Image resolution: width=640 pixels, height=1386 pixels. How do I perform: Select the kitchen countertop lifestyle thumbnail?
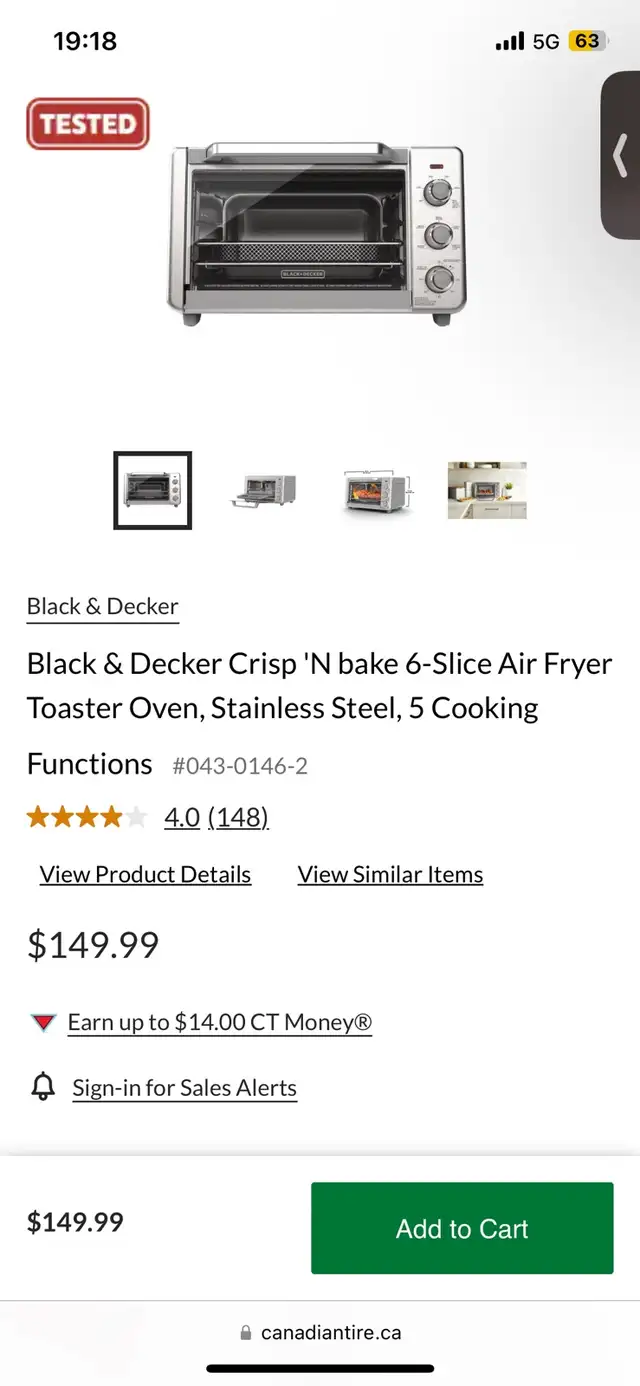(x=486, y=491)
